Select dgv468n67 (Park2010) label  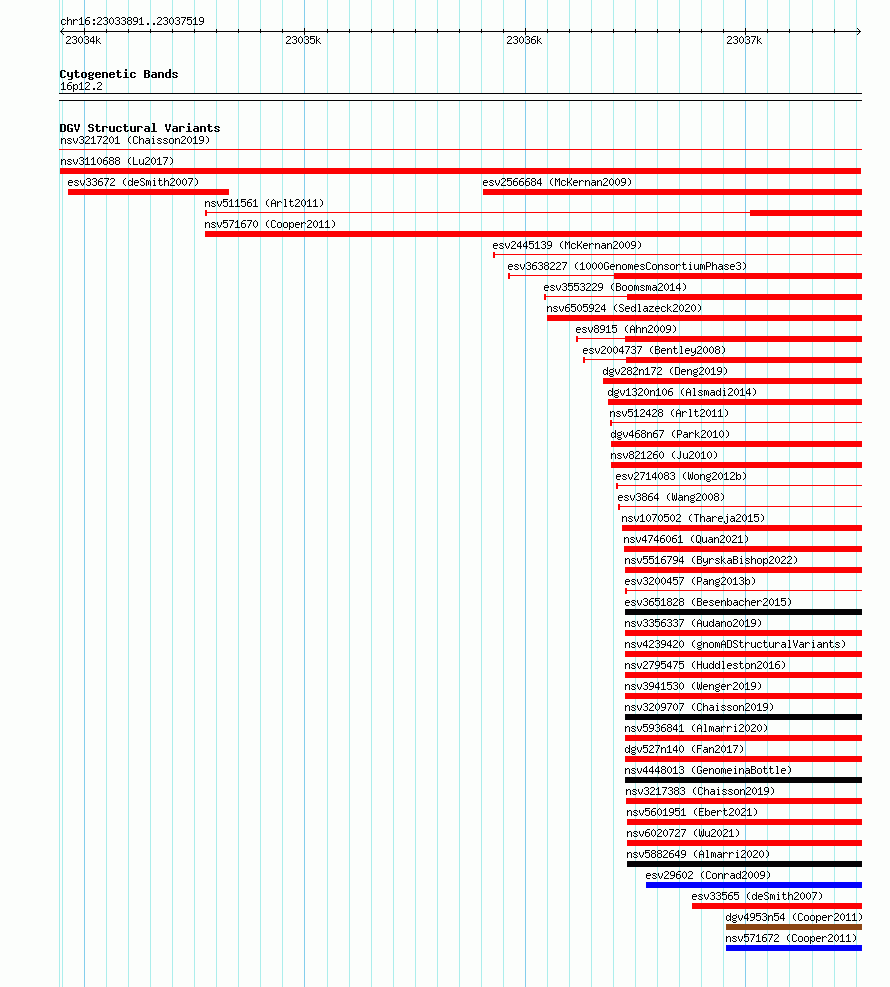pos(670,434)
